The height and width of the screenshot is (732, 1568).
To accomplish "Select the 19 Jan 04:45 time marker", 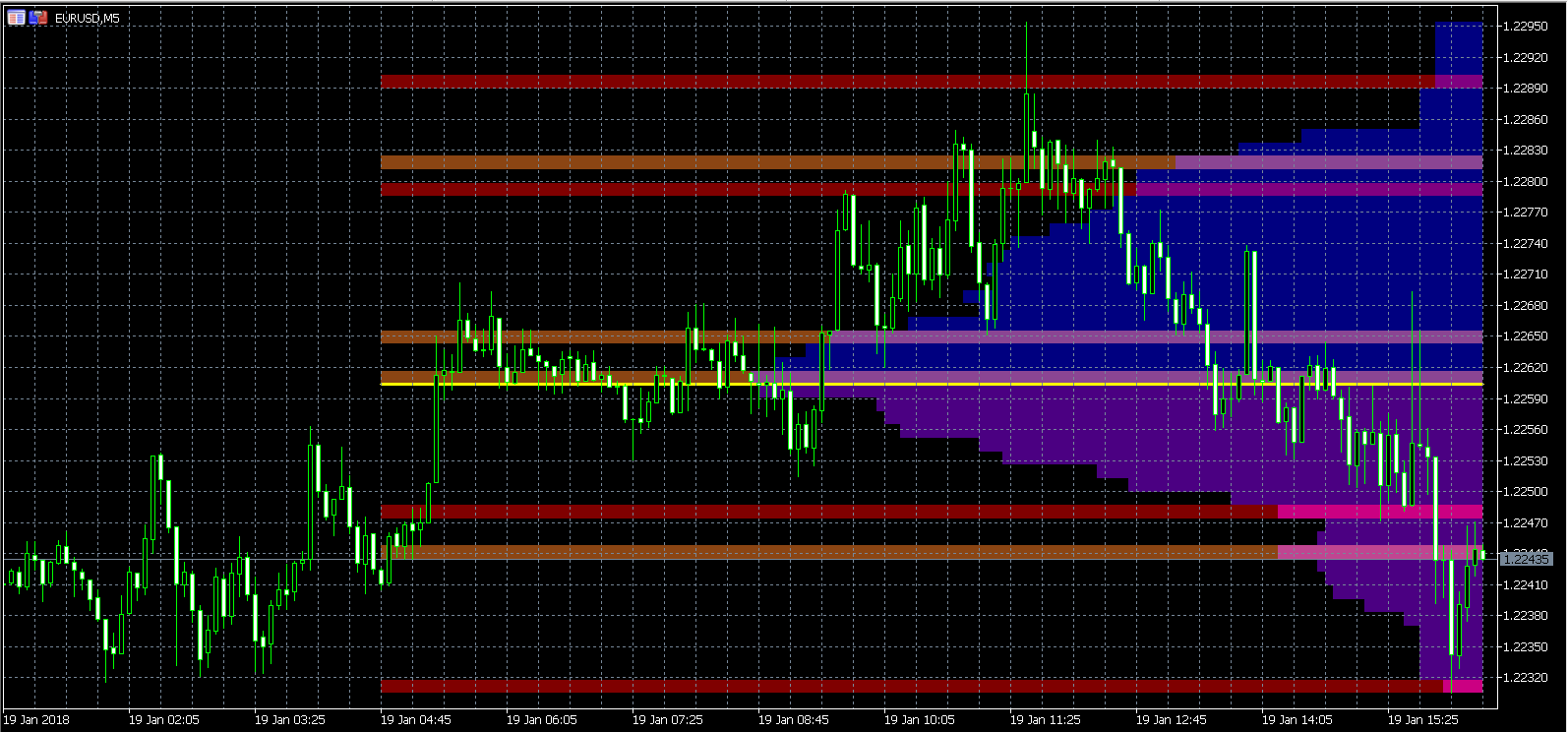I will click(415, 720).
